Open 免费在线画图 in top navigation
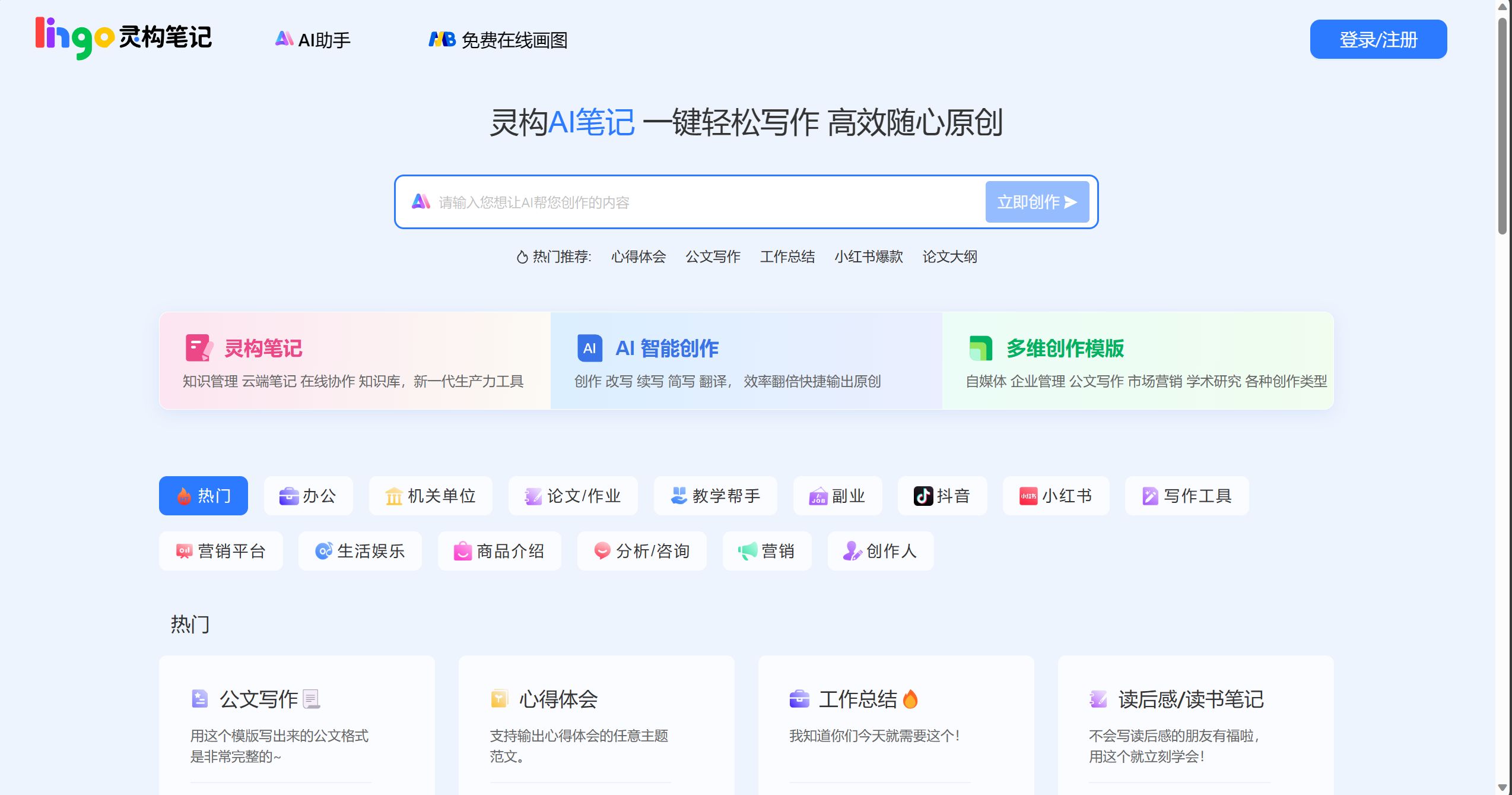 [x=498, y=40]
